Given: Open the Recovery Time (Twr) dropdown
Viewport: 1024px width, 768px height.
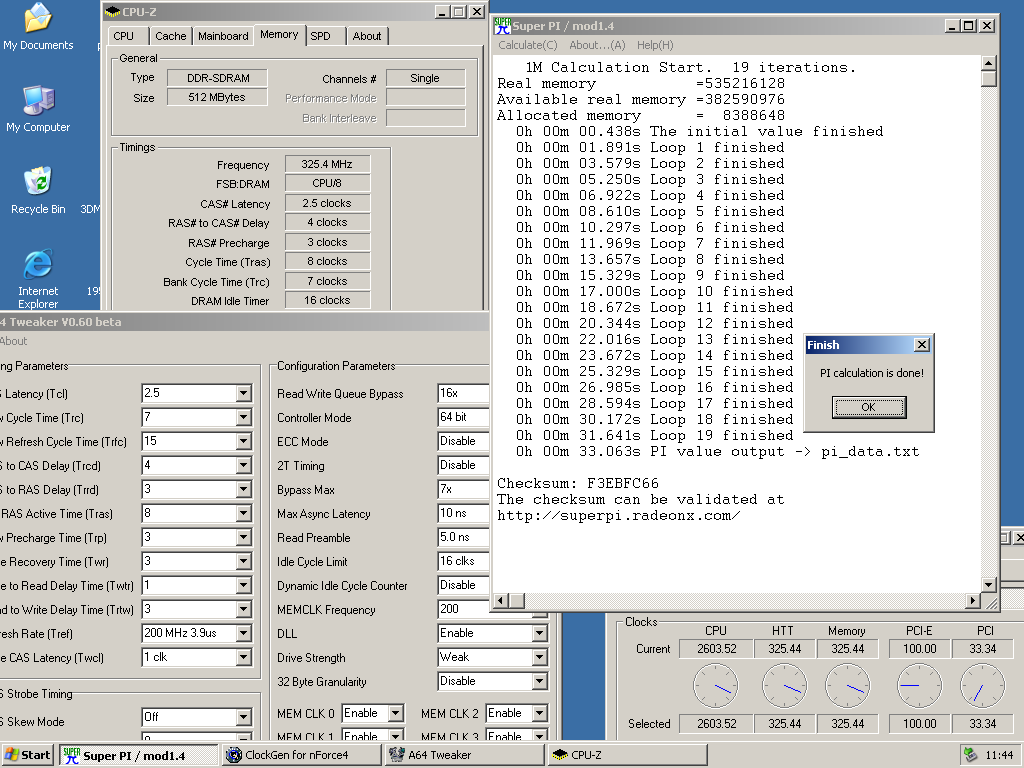Looking at the screenshot, I should pos(244,562).
